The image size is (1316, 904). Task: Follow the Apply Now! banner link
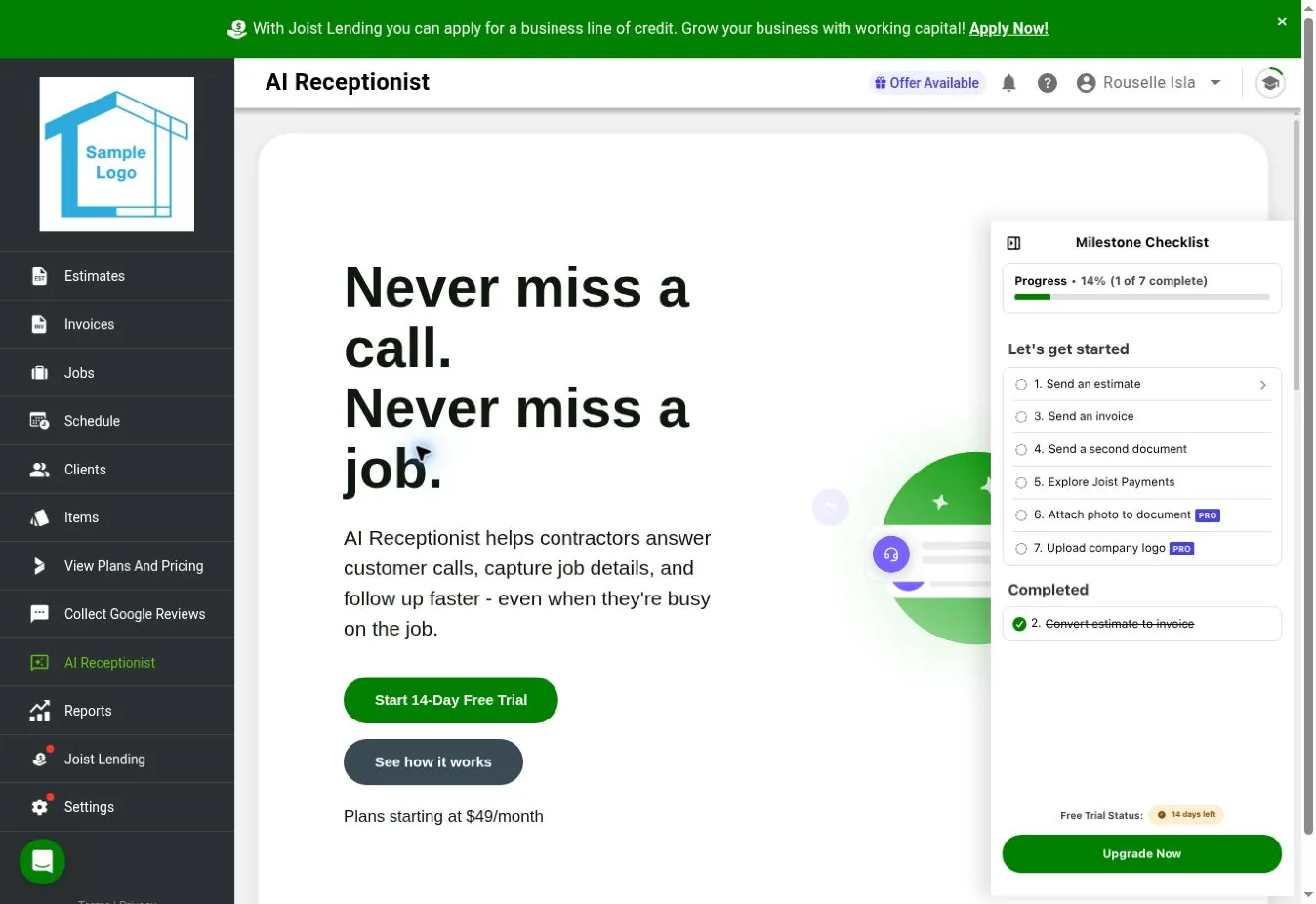(1008, 28)
